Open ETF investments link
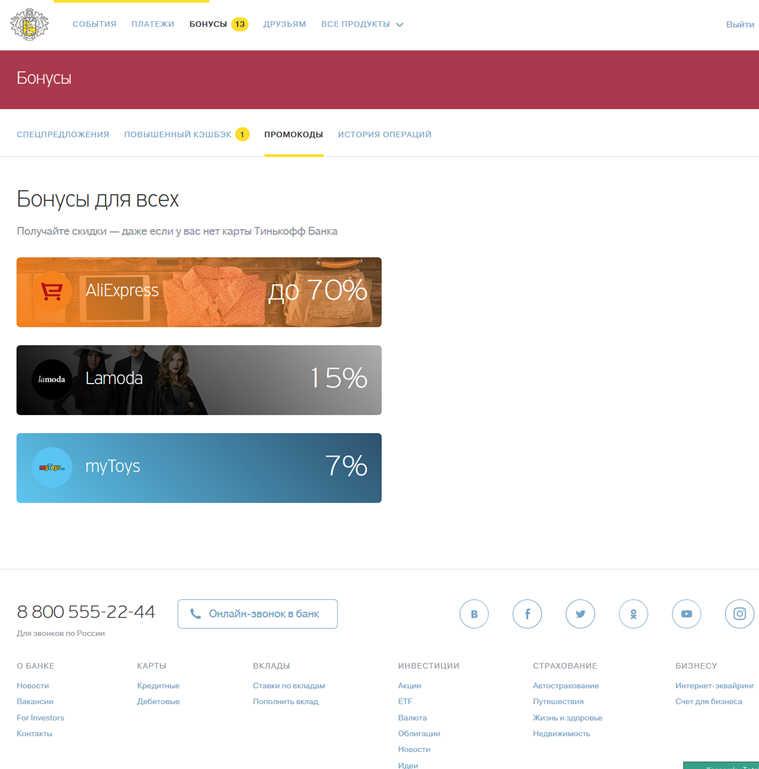This screenshot has height=769, width=759. (405, 701)
